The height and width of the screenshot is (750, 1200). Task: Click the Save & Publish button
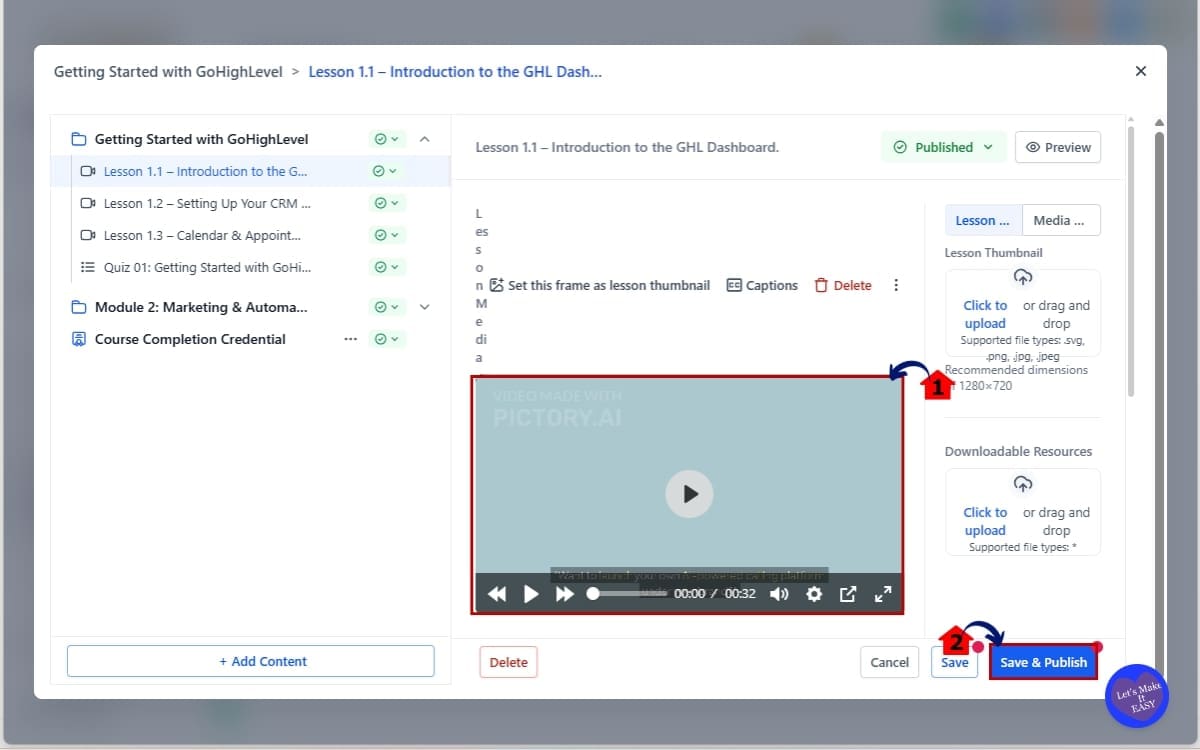[1043, 662]
